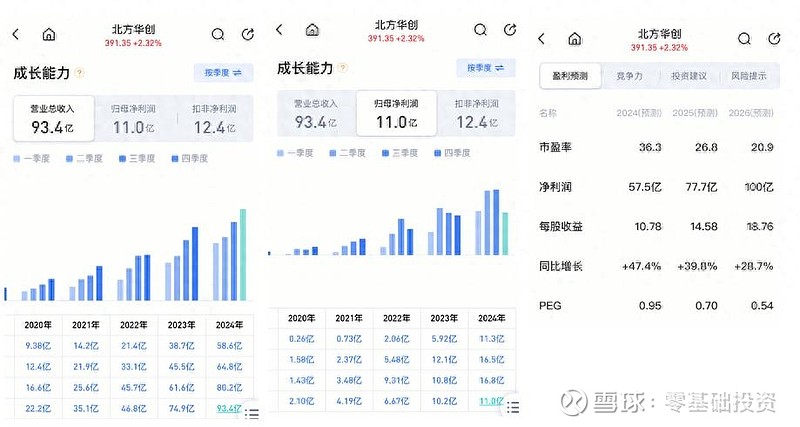Tap the share icon in the left panel
The image size is (800, 427).
[x=248, y=34]
